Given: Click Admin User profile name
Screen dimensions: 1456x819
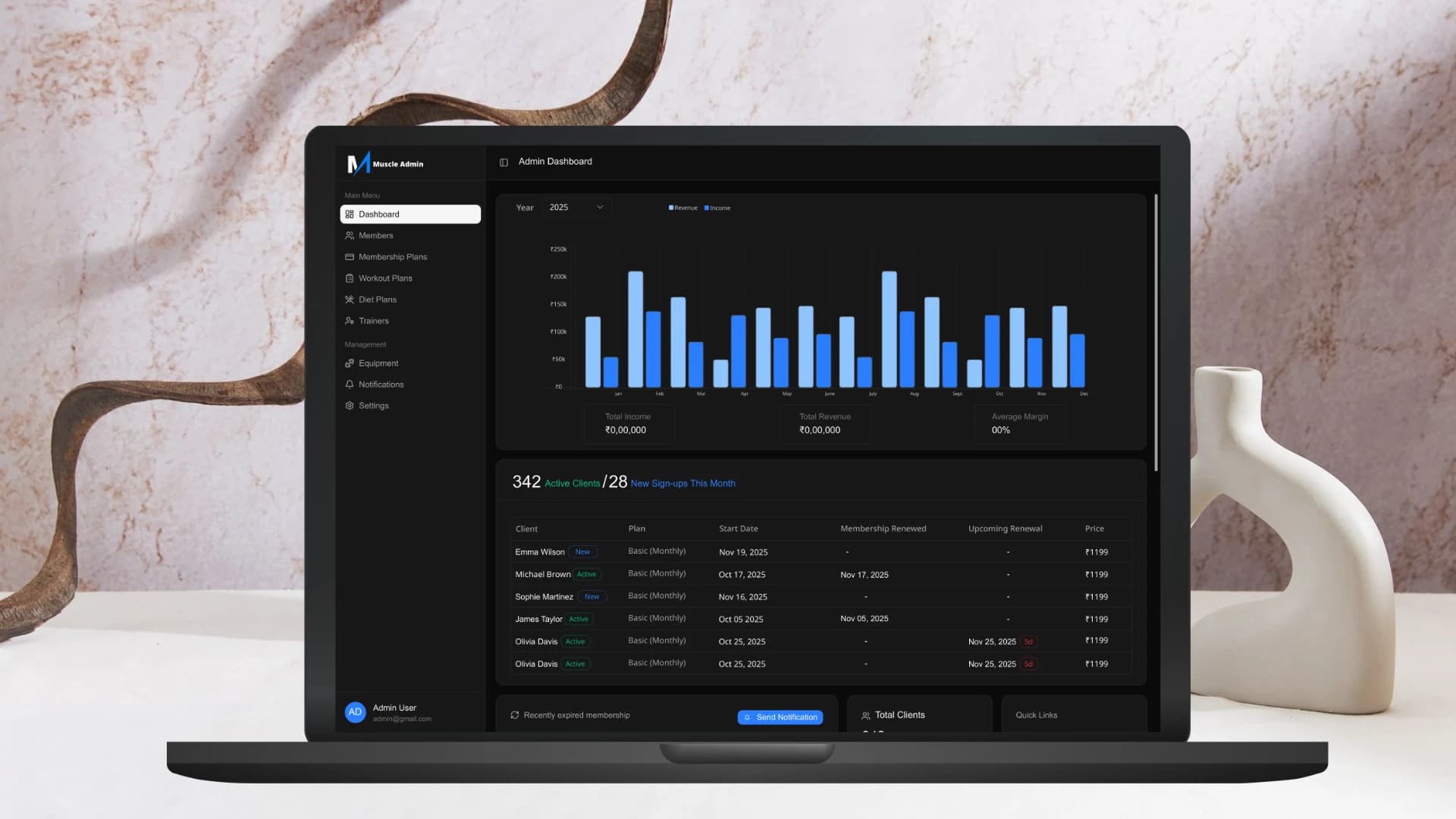Looking at the screenshot, I should (x=394, y=708).
